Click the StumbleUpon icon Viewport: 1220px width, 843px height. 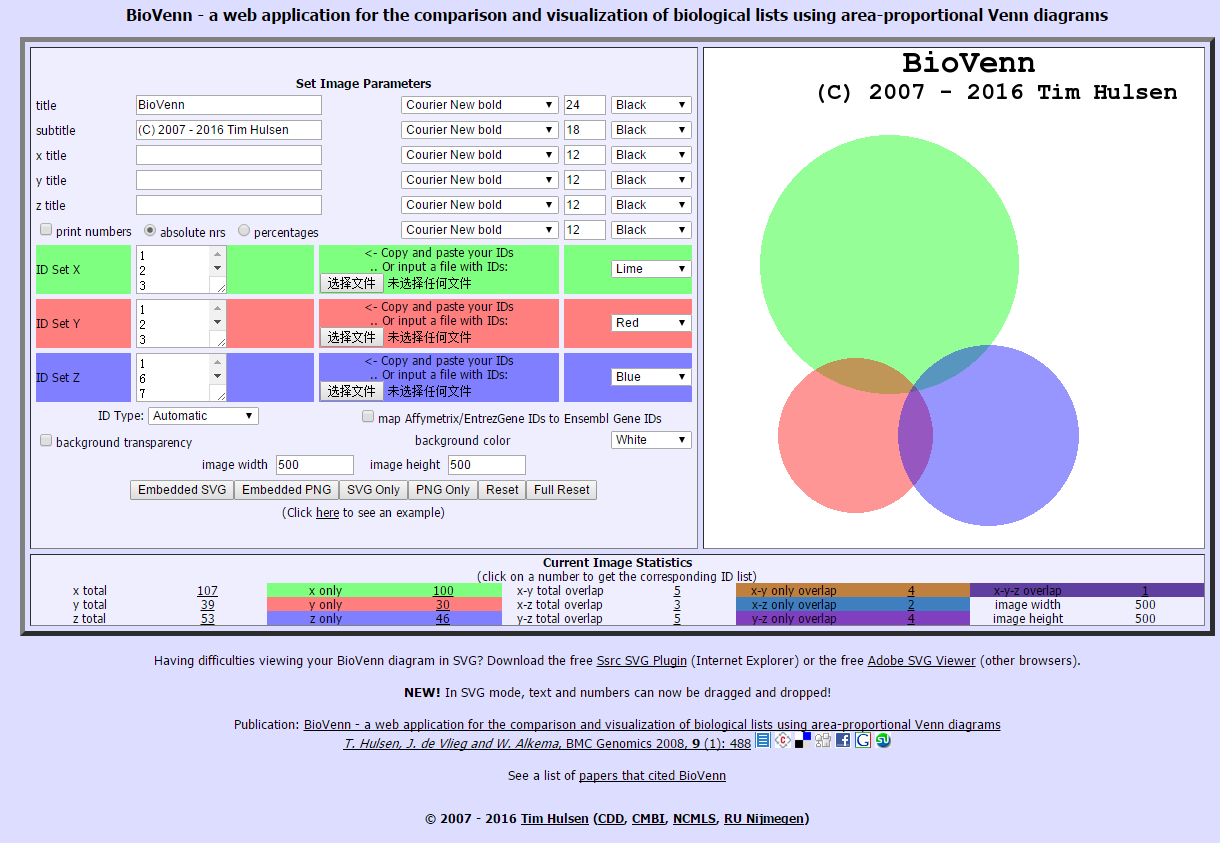pos(883,740)
